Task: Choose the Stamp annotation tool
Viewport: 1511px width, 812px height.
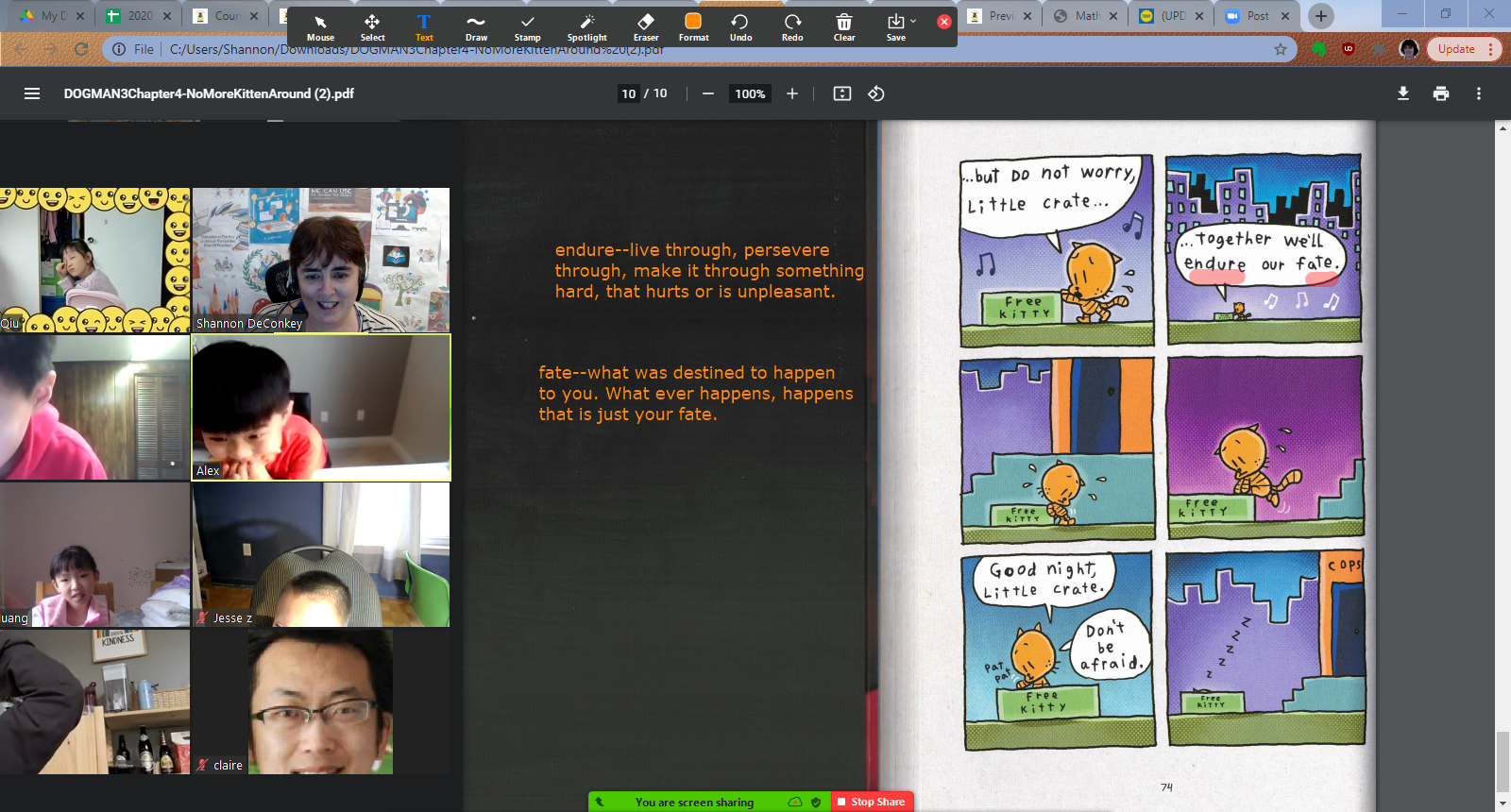Action: tap(528, 27)
